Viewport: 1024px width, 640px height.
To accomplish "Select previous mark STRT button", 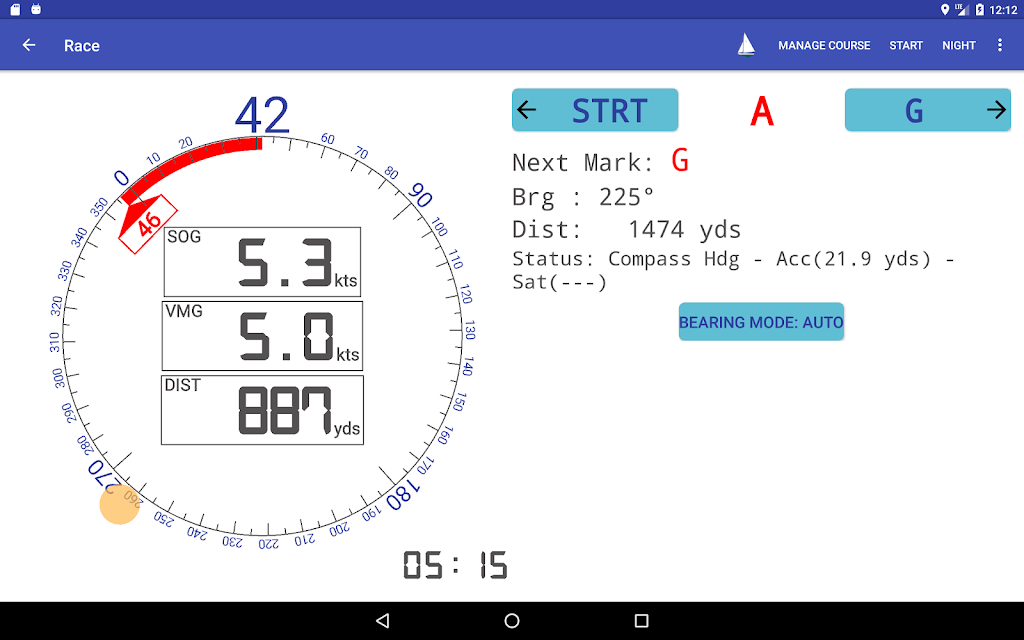I will [x=595, y=110].
